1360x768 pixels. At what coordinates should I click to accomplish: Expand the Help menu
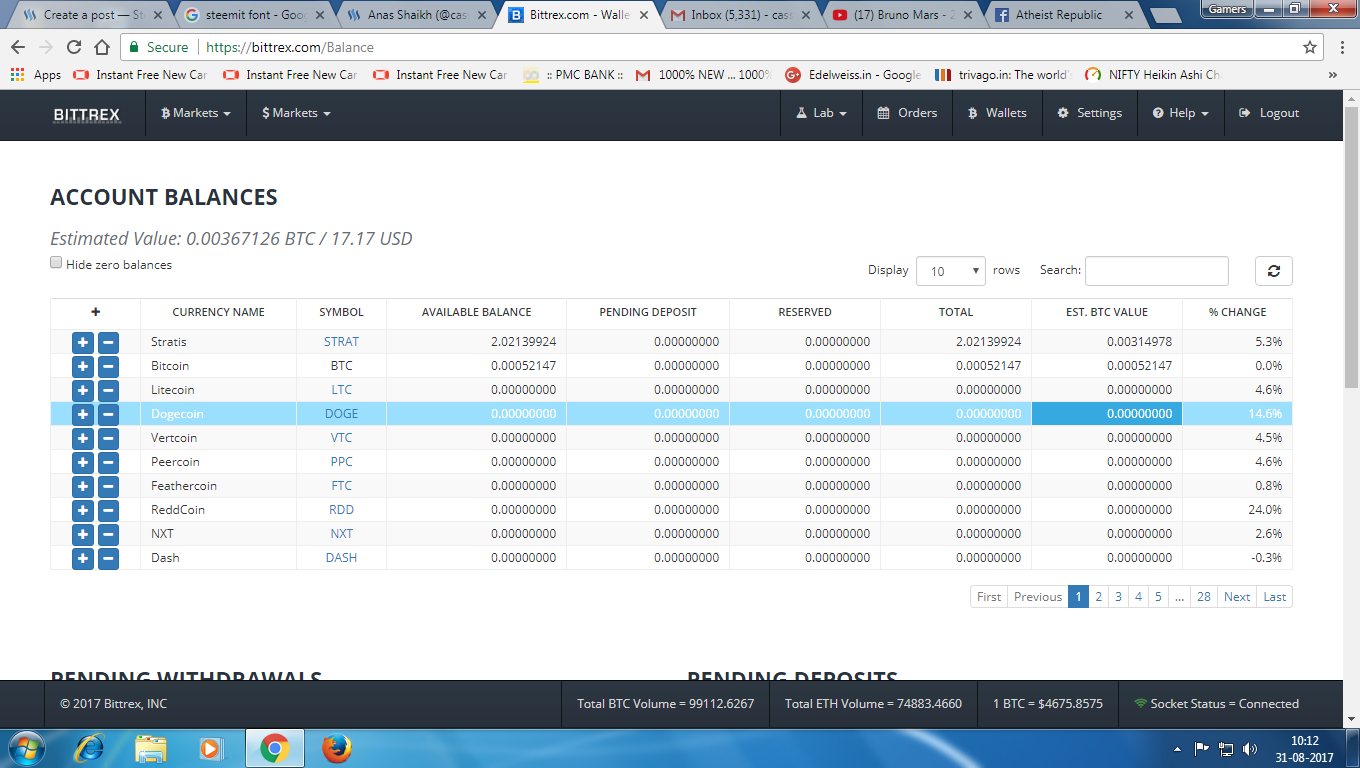pos(1180,113)
